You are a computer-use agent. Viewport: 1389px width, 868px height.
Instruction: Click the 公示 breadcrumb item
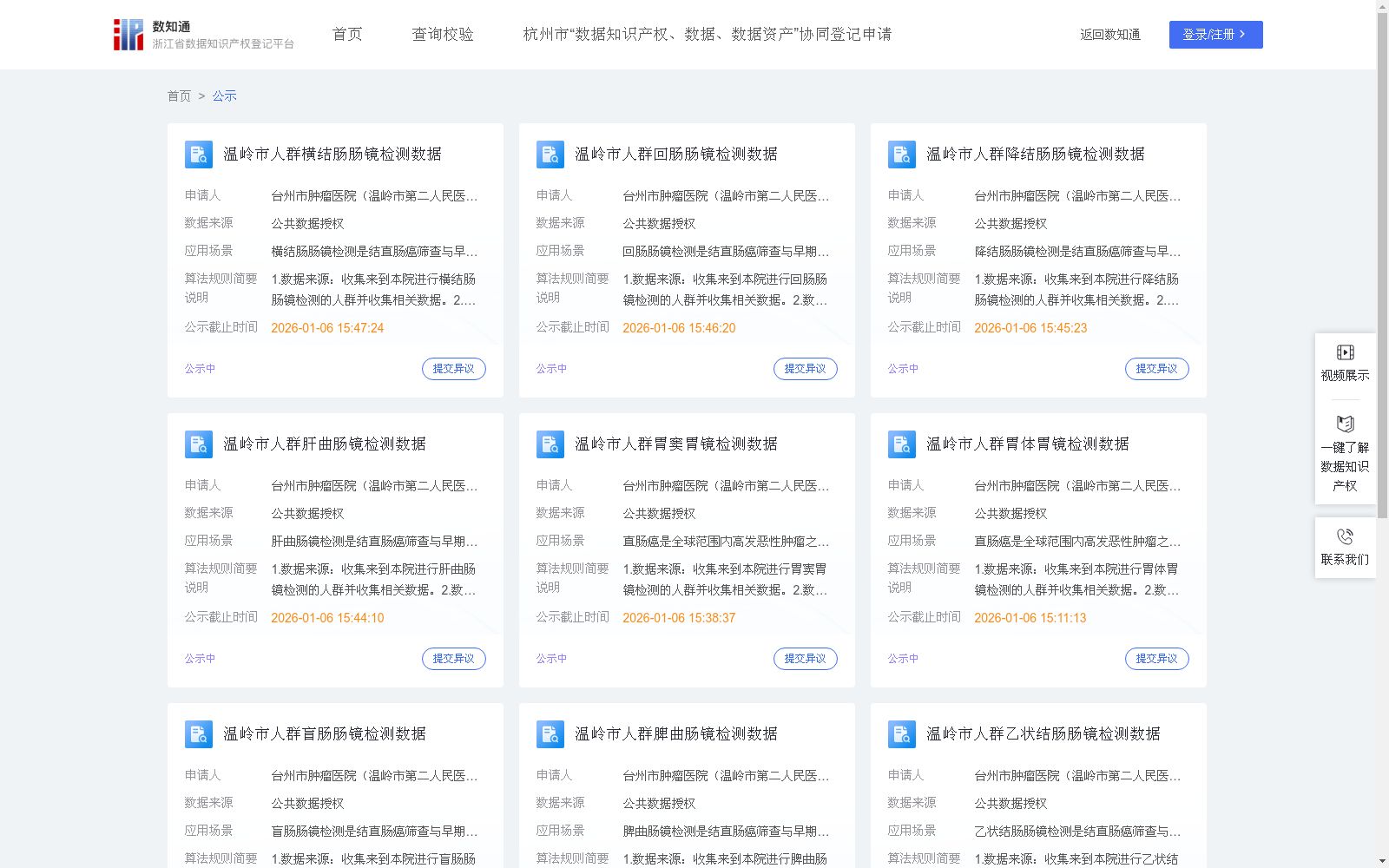pyautogui.click(x=225, y=96)
